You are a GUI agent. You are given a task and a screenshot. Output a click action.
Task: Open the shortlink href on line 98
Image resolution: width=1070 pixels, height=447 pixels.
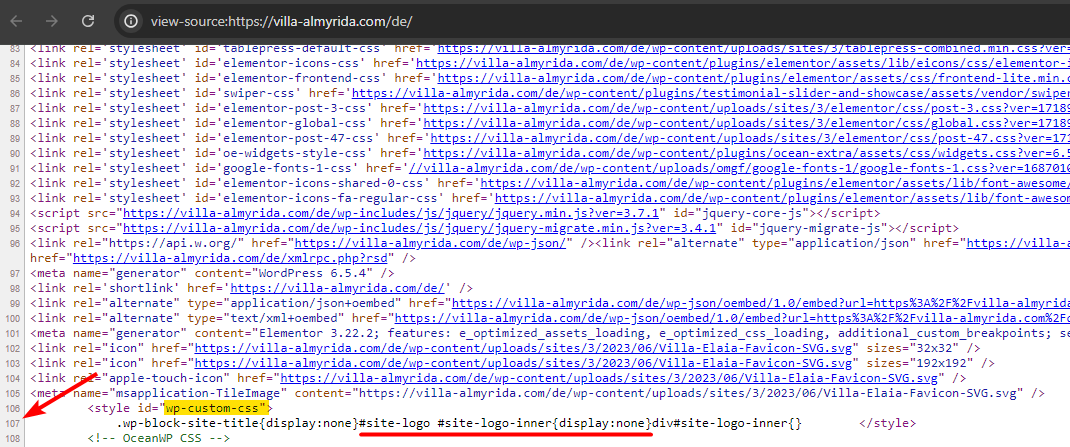(x=340, y=287)
